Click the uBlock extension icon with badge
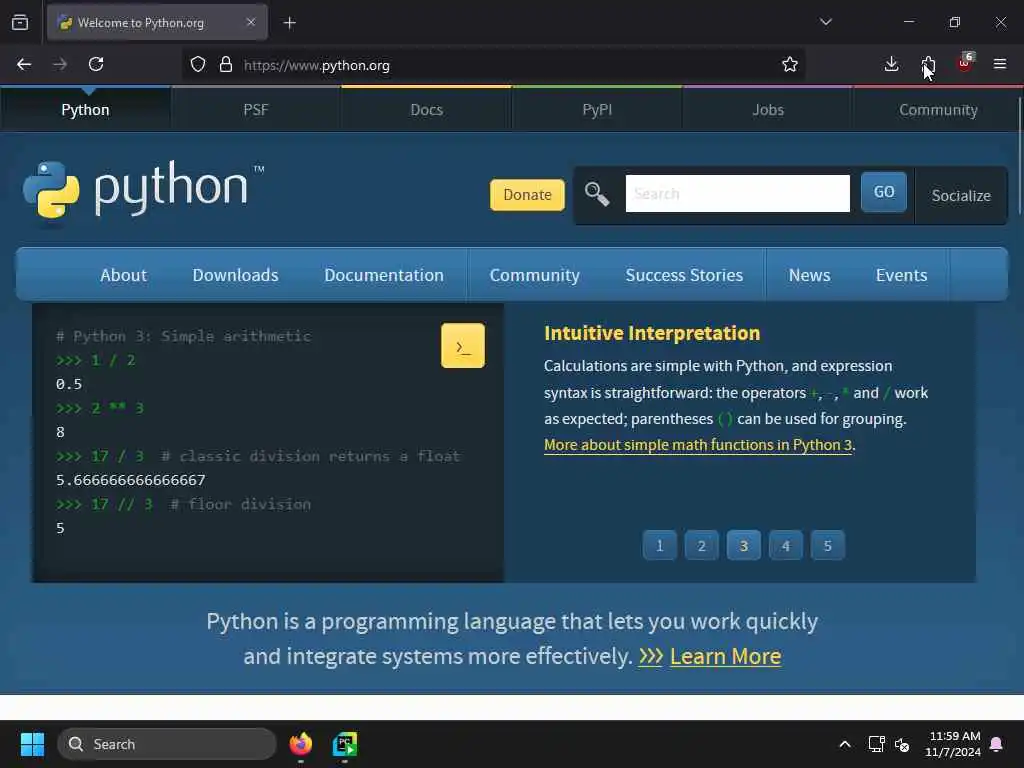The width and height of the screenshot is (1024, 768). tap(965, 63)
